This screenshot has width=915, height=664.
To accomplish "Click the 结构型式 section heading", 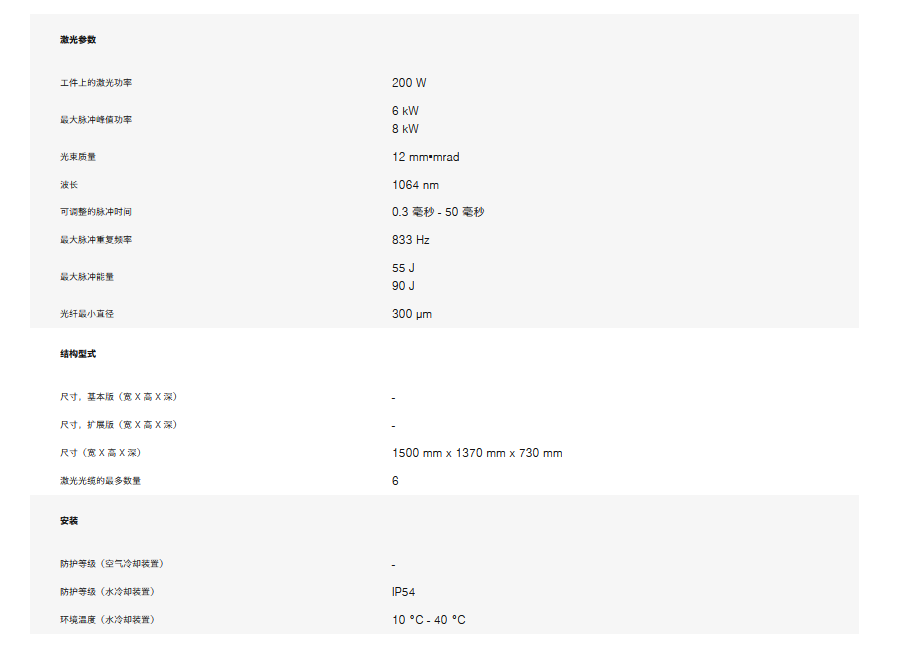I will point(78,354).
